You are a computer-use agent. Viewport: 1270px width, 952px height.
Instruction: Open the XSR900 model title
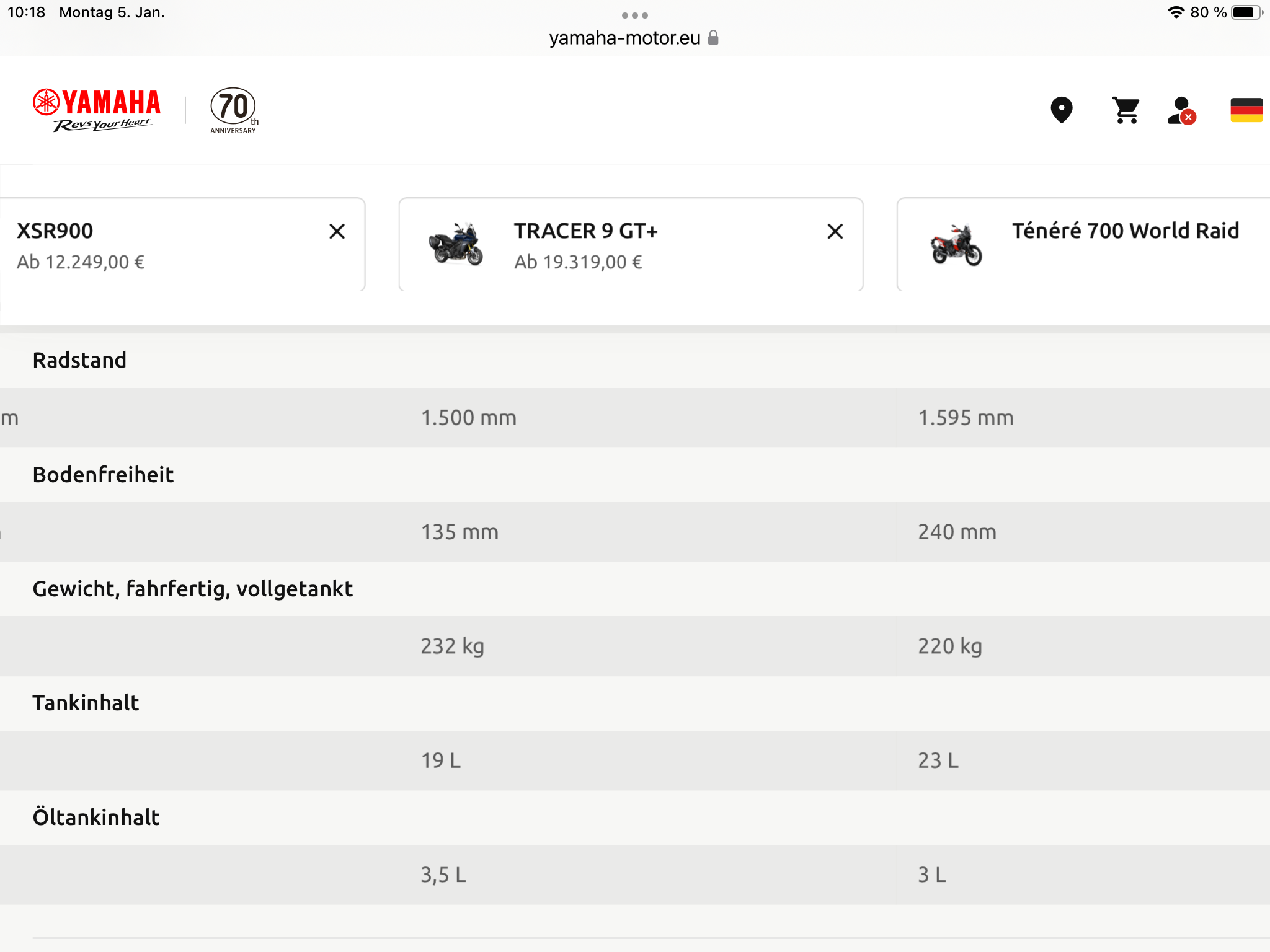click(x=55, y=231)
